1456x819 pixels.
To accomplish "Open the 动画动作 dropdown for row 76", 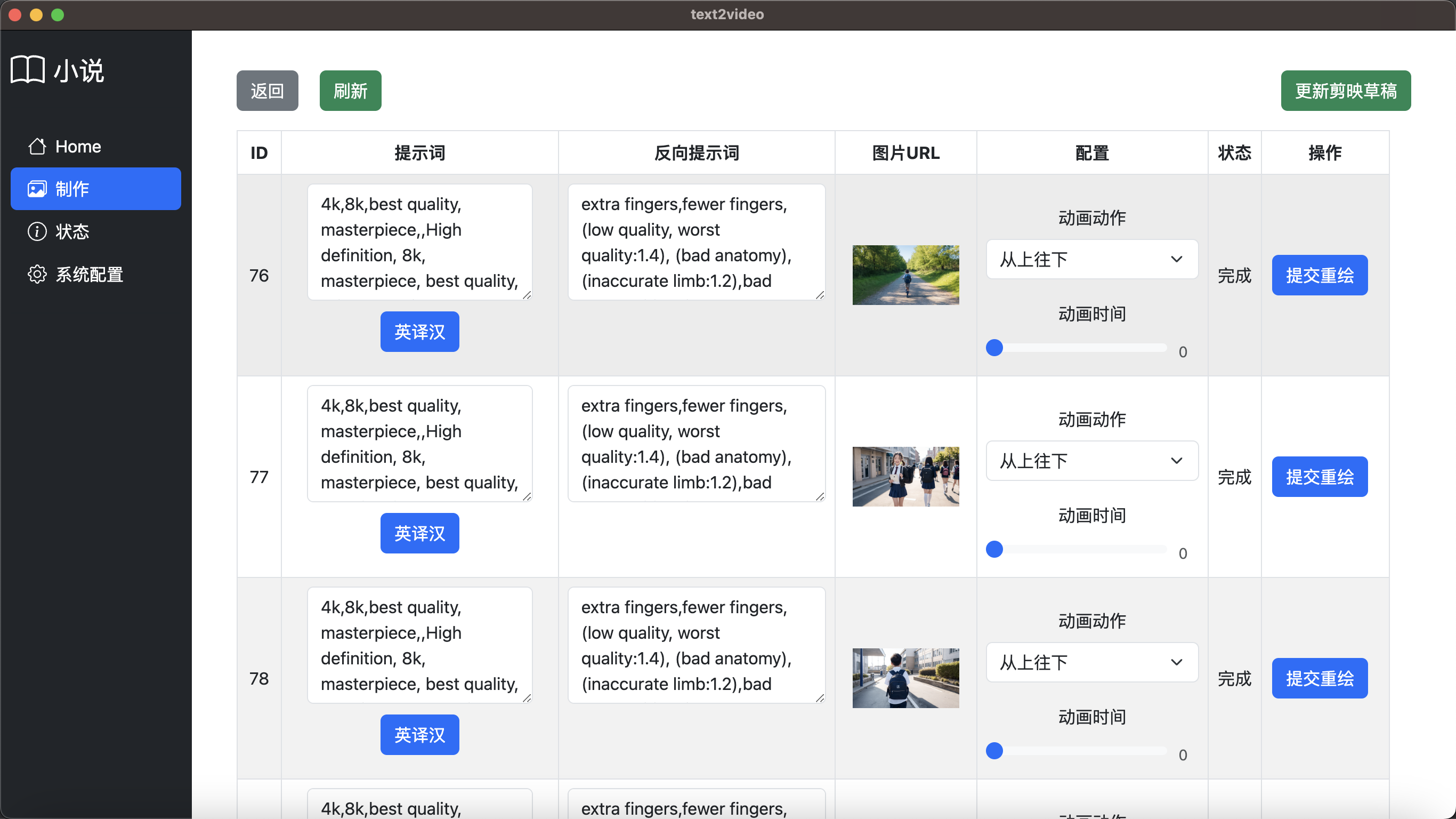I will (x=1091, y=259).
